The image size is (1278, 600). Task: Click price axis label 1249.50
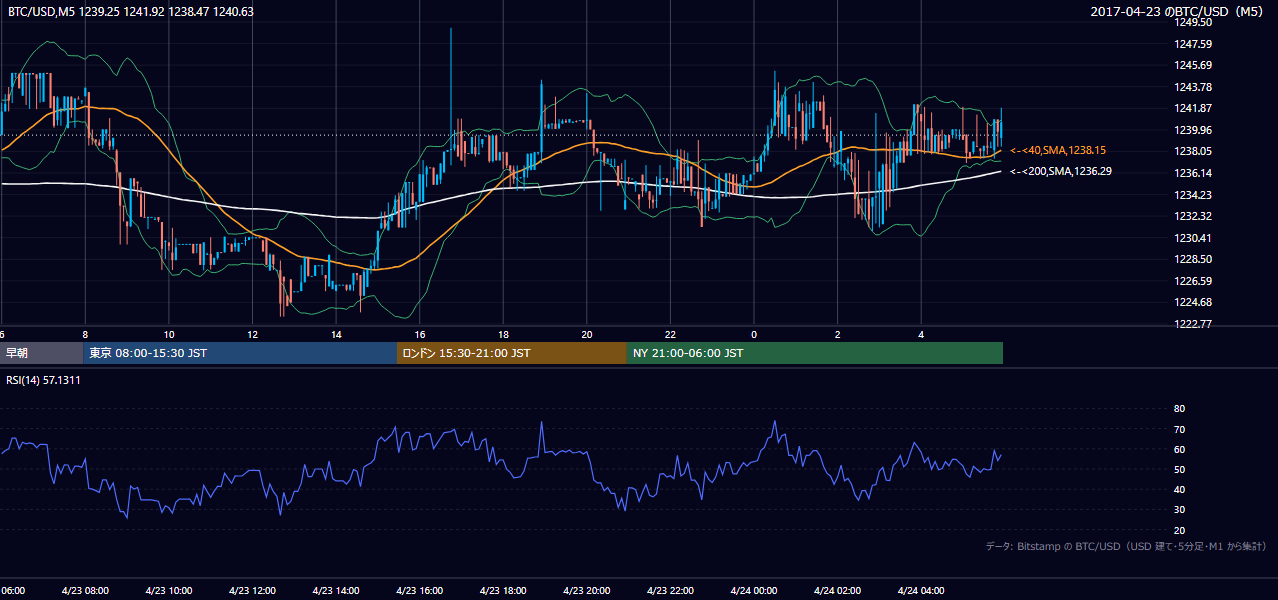click(1192, 22)
